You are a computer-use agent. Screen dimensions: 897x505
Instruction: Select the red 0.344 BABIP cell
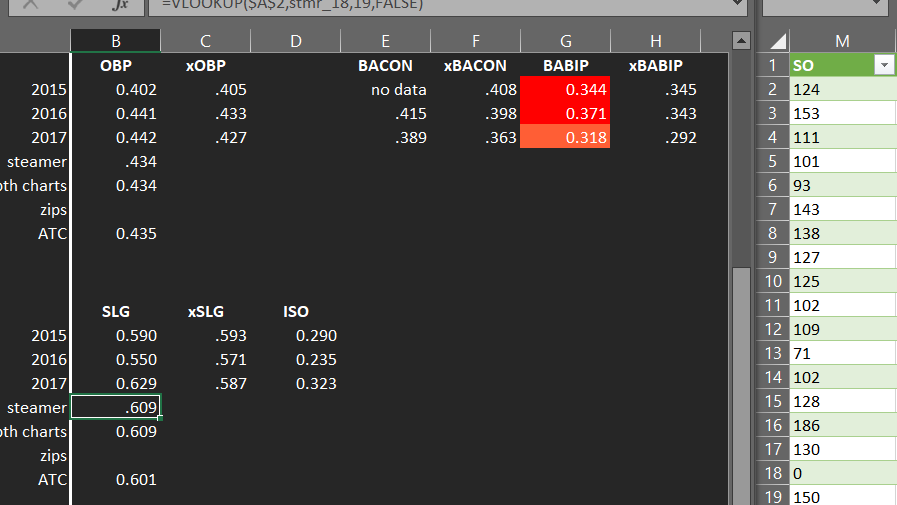565,89
